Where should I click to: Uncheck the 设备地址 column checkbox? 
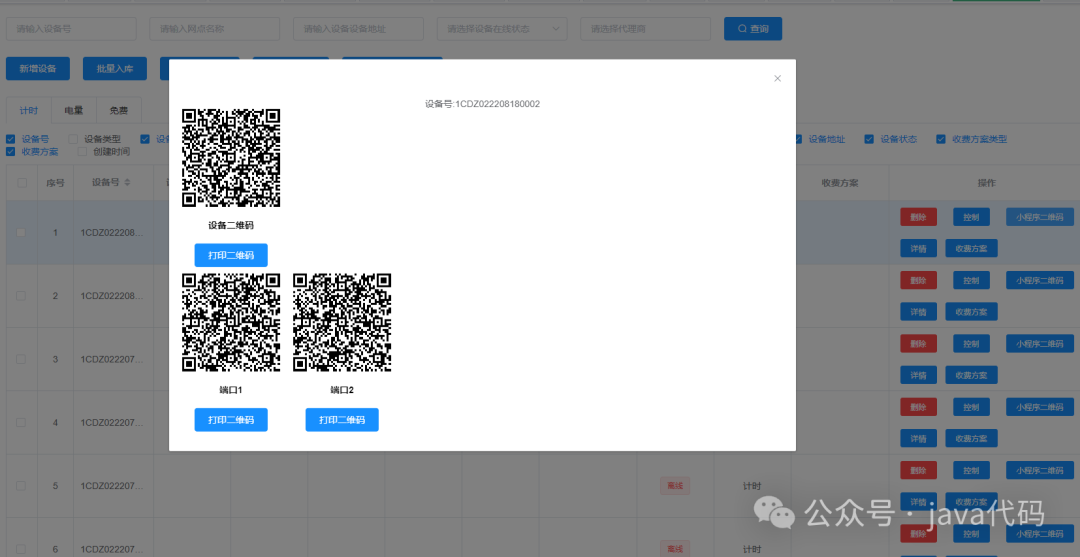(798, 139)
